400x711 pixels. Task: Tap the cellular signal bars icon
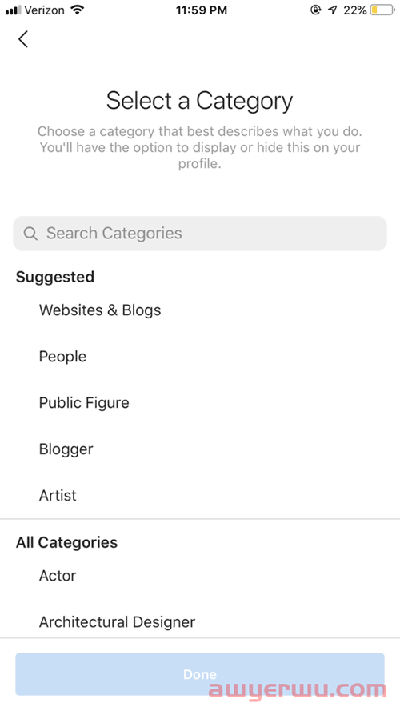point(14,10)
